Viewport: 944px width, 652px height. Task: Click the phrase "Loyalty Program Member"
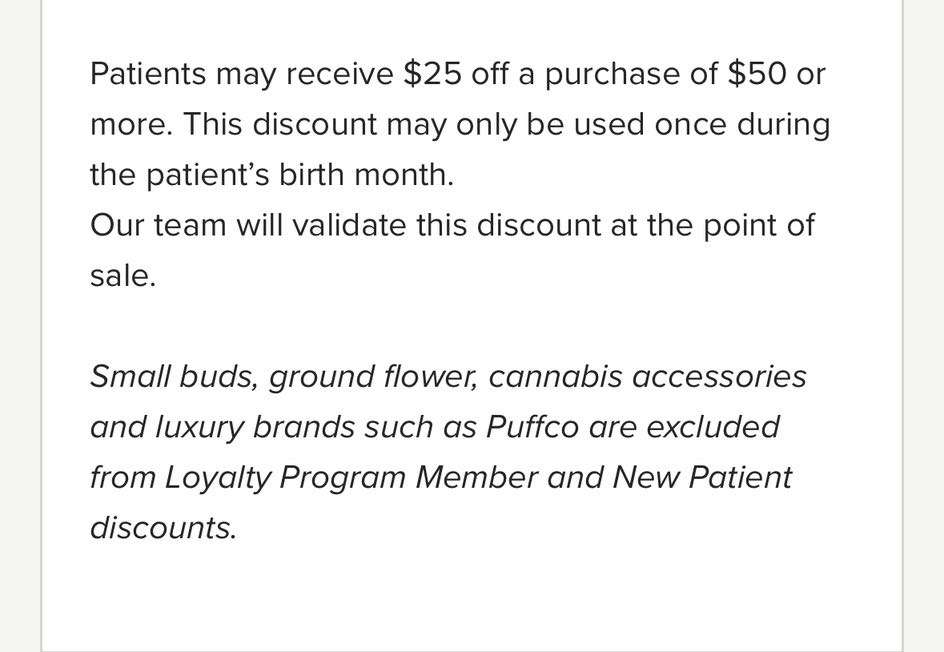(x=351, y=478)
